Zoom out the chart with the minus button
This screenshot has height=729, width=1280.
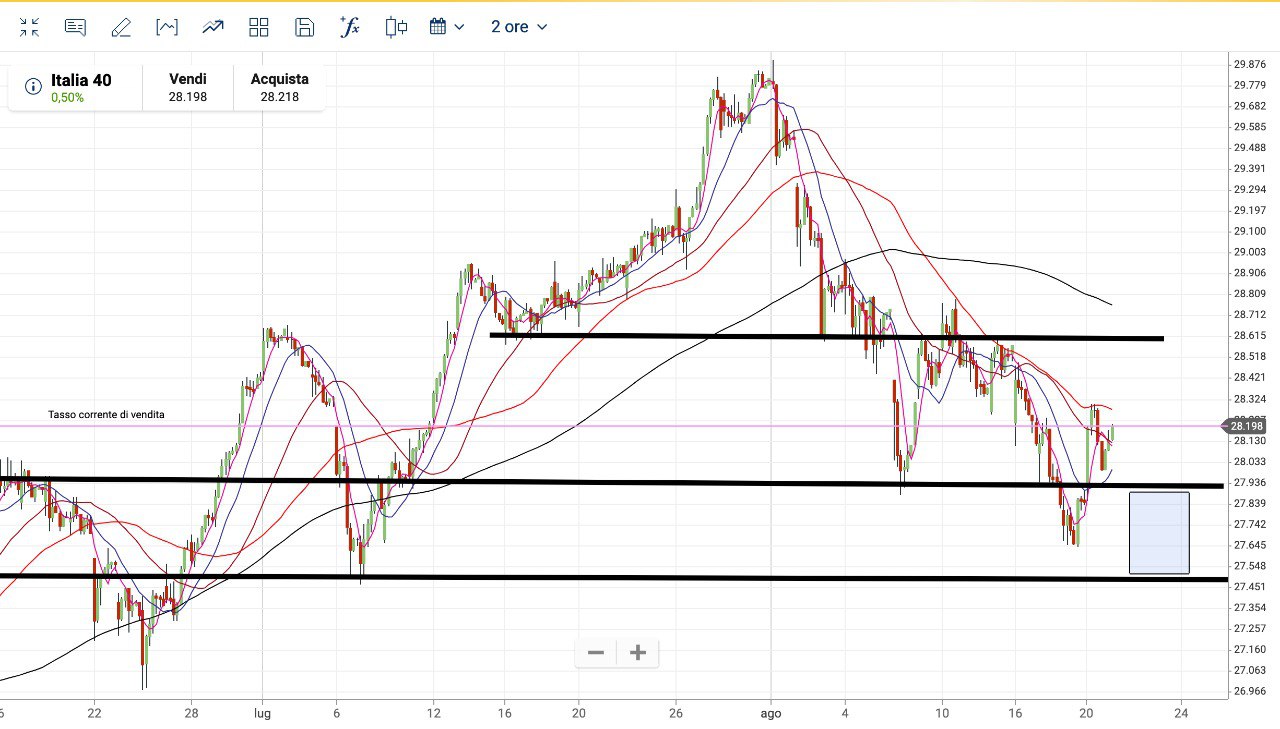coord(596,653)
